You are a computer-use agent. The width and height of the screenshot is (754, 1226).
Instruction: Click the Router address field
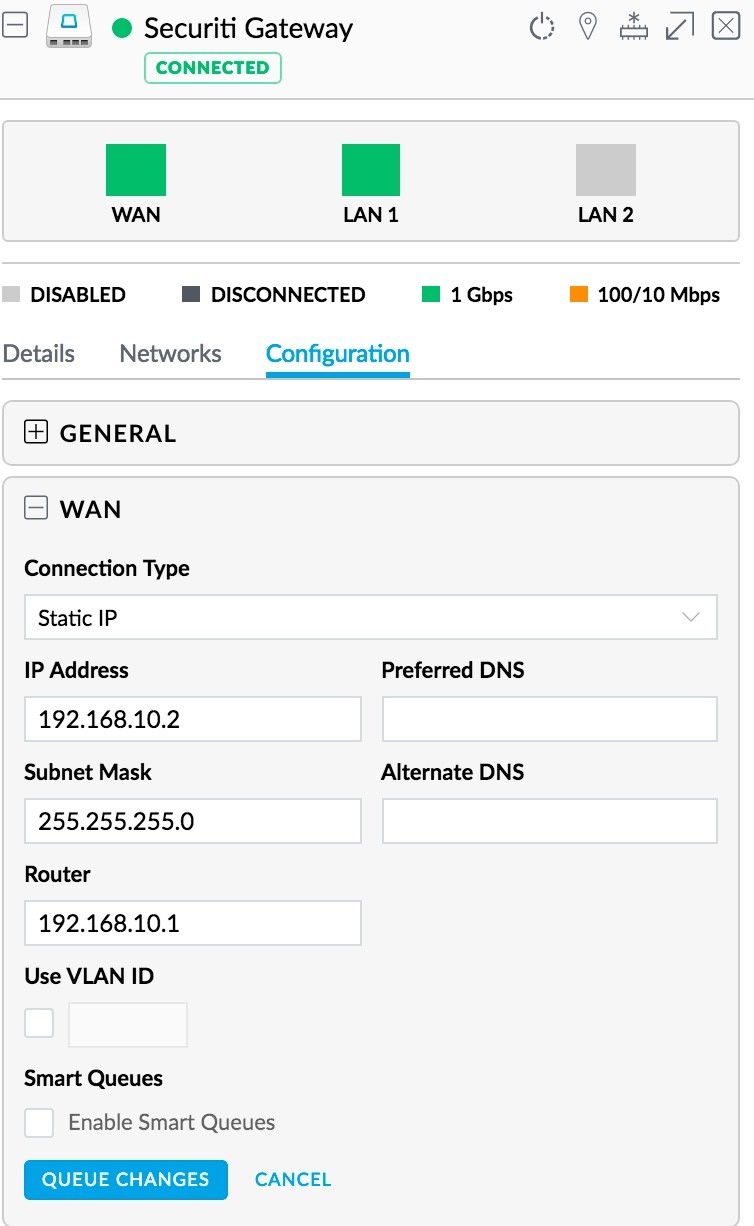(192, 923)
